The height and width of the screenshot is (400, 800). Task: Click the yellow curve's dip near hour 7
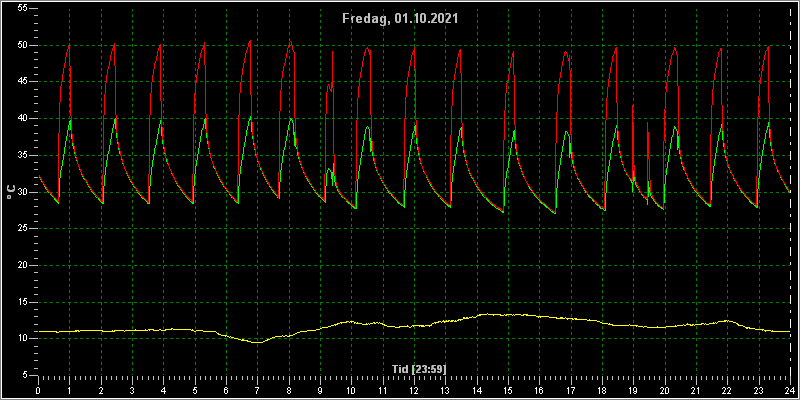pos(258,342)
